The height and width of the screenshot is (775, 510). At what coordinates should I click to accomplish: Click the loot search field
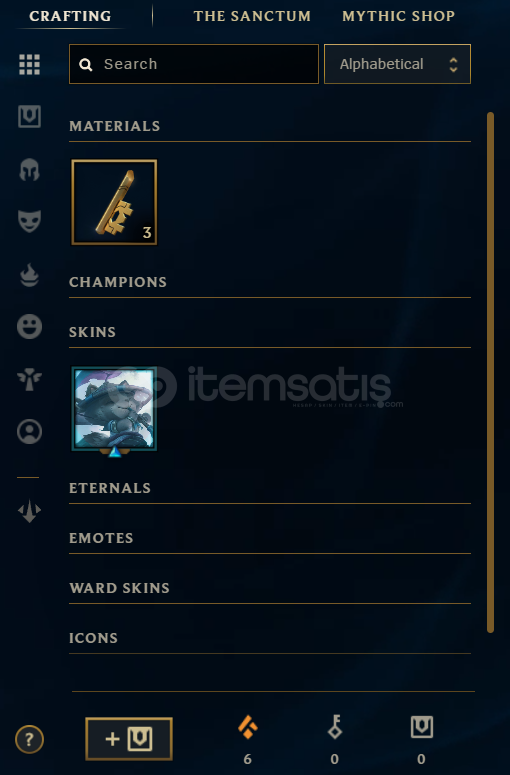(x=194, y=64)
